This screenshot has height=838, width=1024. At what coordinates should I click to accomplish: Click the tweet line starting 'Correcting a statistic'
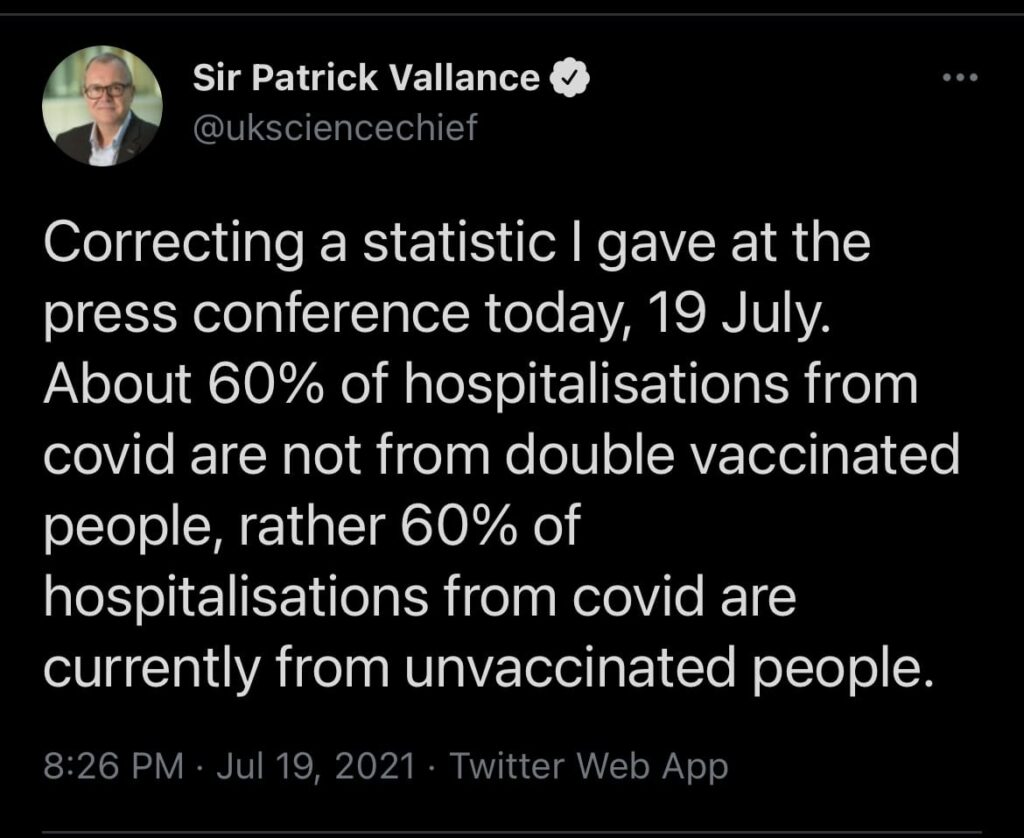coord(457,244)
